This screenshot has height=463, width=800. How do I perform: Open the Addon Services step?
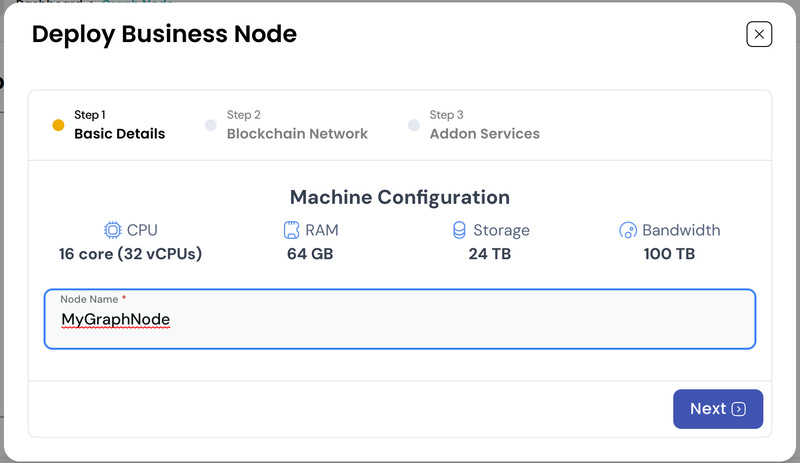click(x=484, y=133)
